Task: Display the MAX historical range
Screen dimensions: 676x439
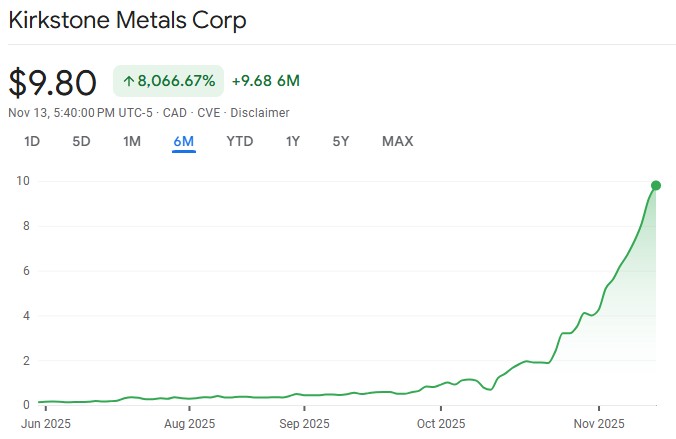Action: [x=397, y=141]
